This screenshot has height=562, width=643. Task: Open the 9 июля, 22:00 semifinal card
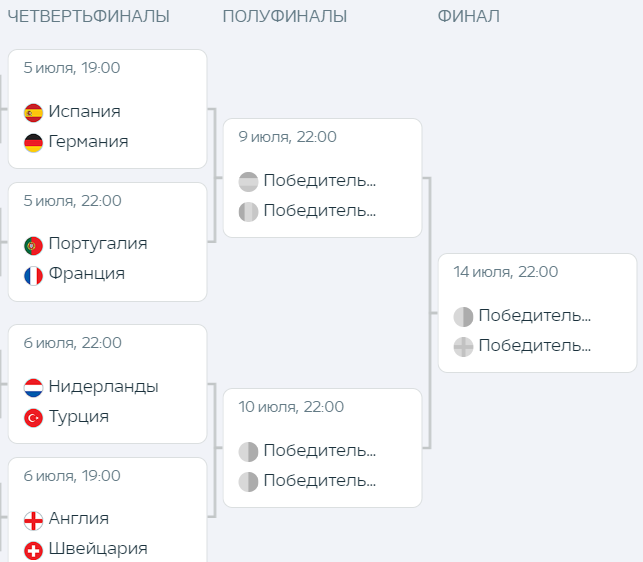322,178
